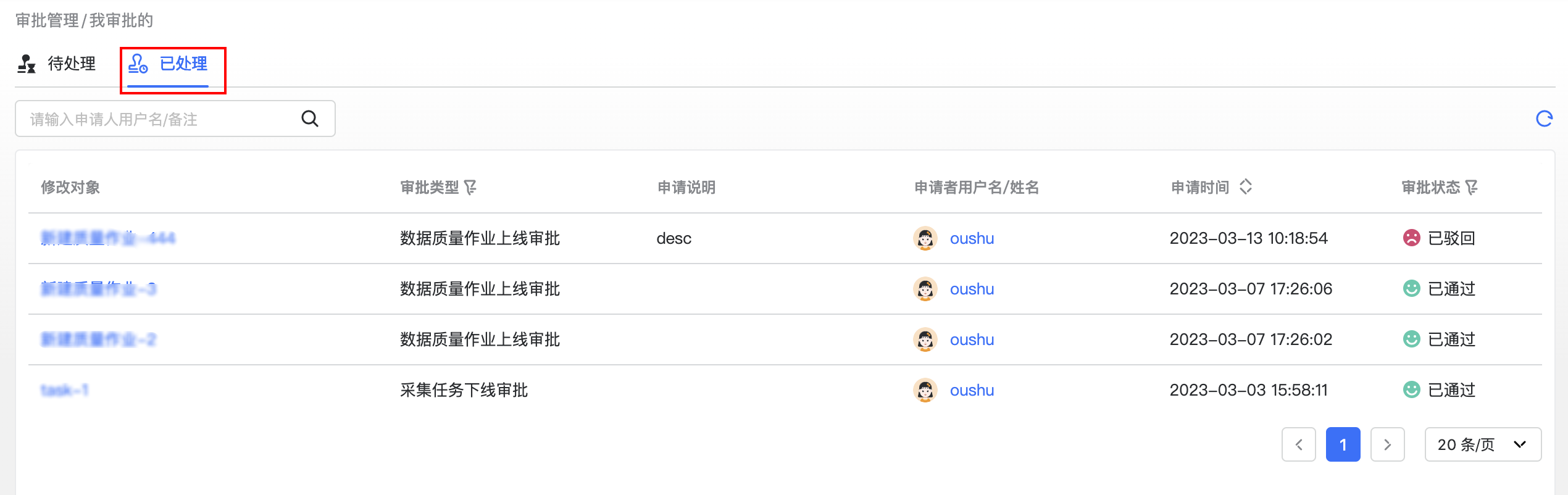Select page 1 in pagination

tap(1343, 444)
